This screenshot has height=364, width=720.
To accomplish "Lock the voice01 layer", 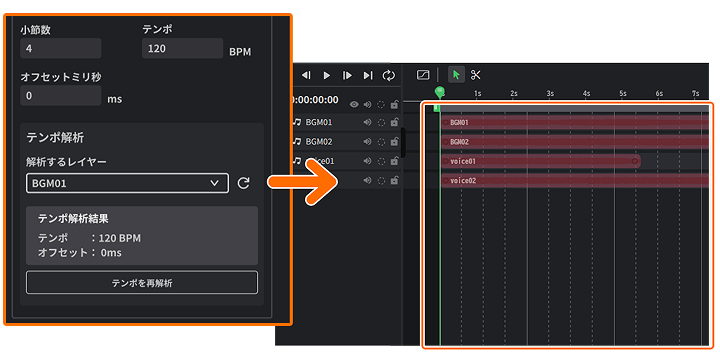I will coord(394,161).
